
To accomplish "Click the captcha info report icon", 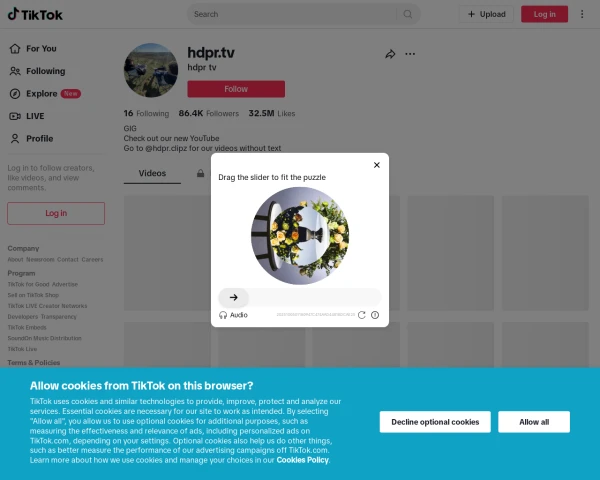I will coord(375,315).
